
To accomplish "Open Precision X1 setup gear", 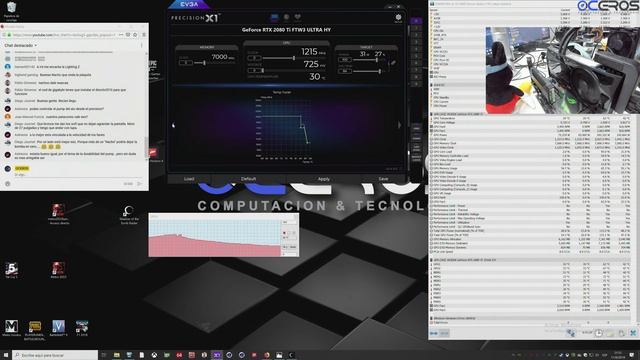I will pos(398,17).
